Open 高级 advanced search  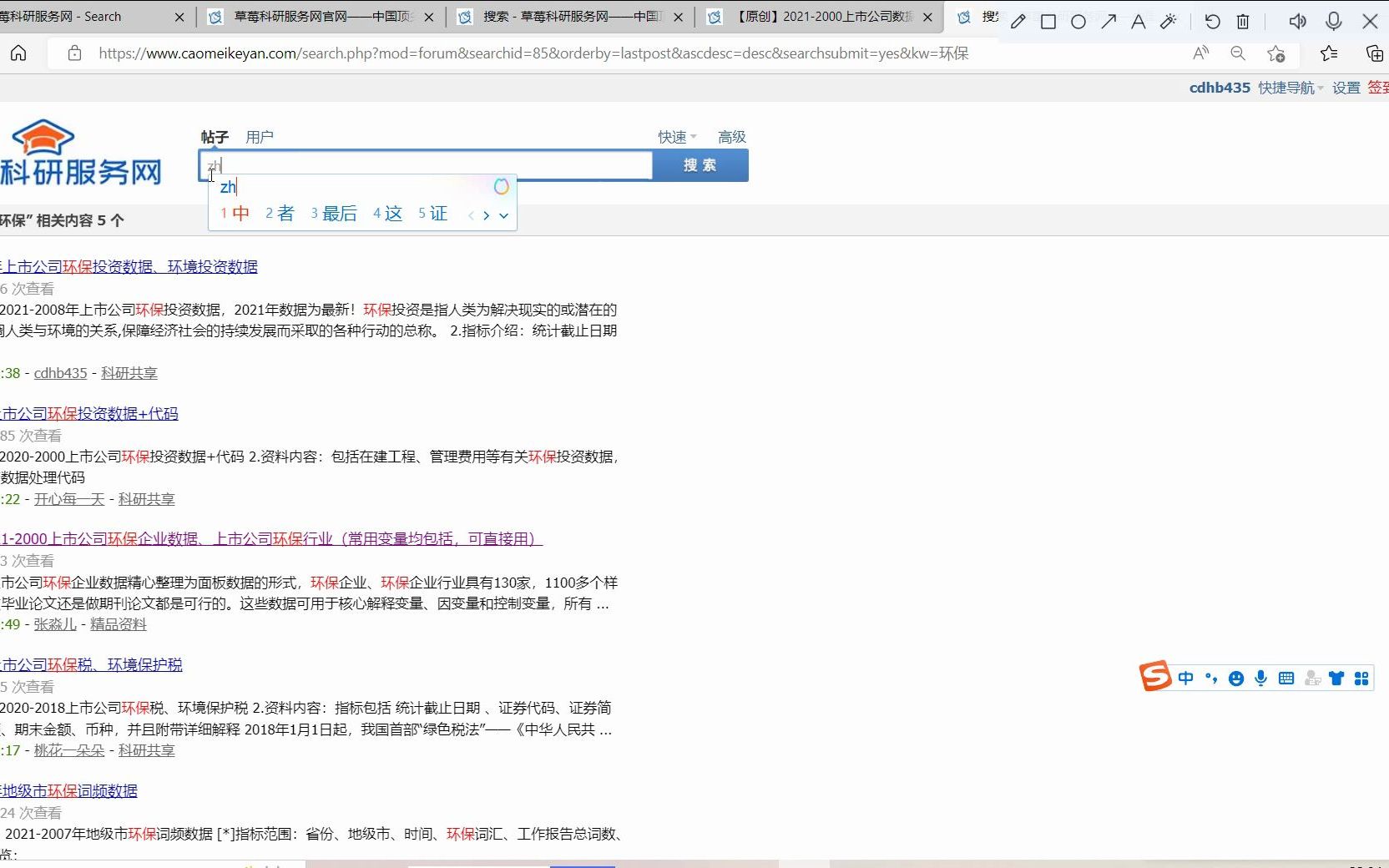pos(732,137)
